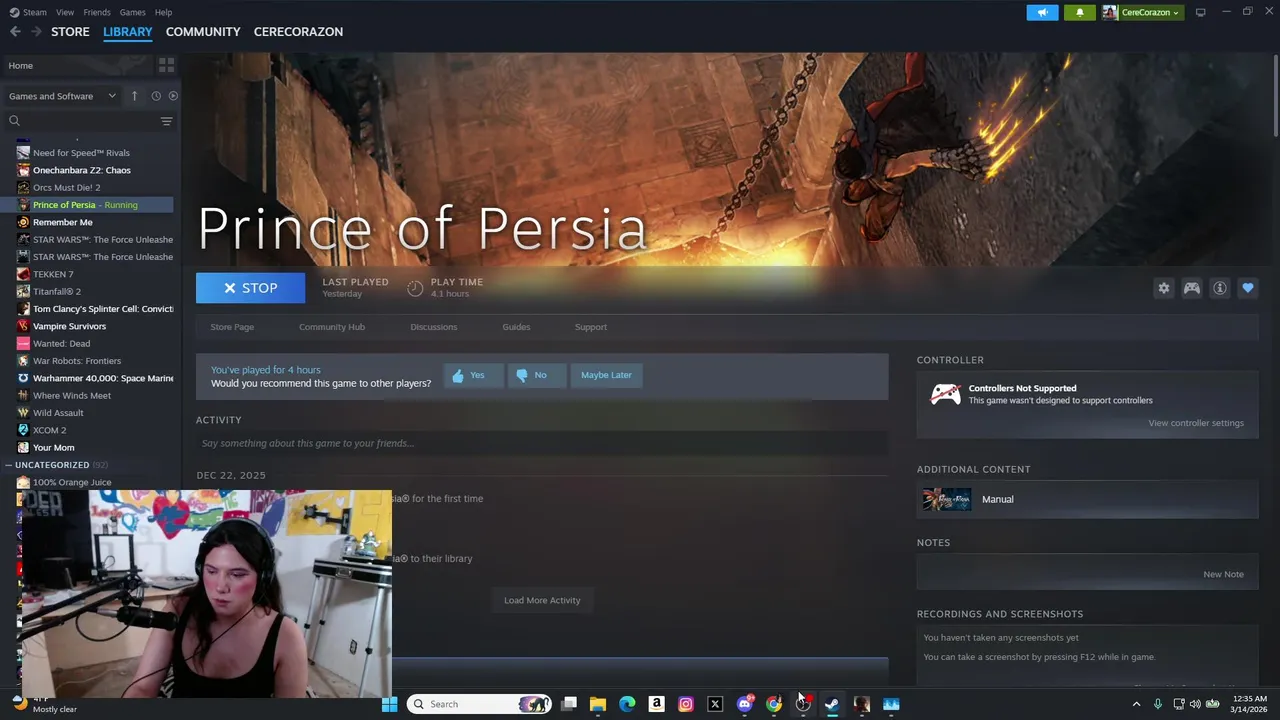Open Discord from taskbar

744,704
